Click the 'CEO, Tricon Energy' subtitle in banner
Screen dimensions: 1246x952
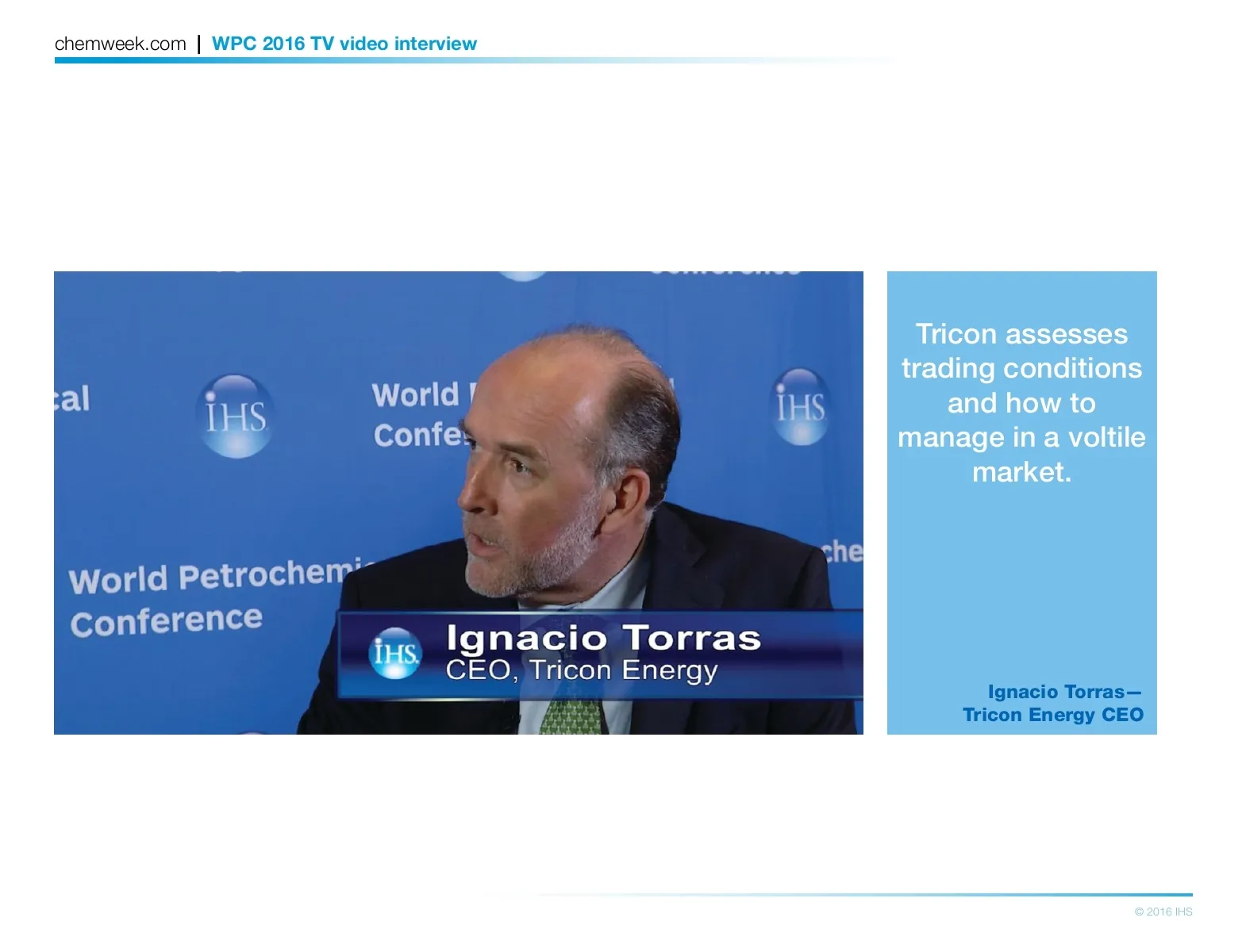[x=581, y=670]
